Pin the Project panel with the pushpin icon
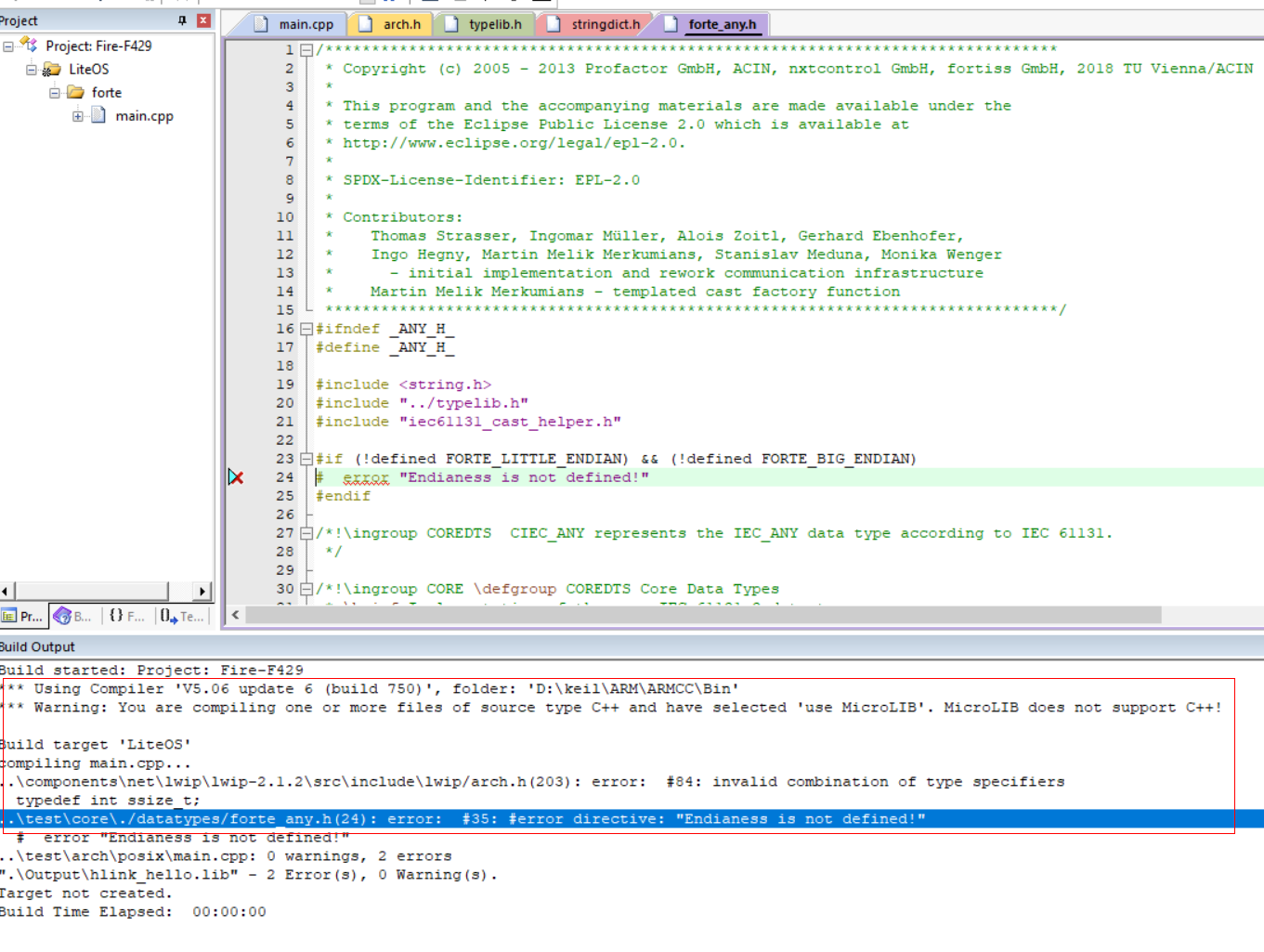The image size is (1264, 952). (182, 20)
